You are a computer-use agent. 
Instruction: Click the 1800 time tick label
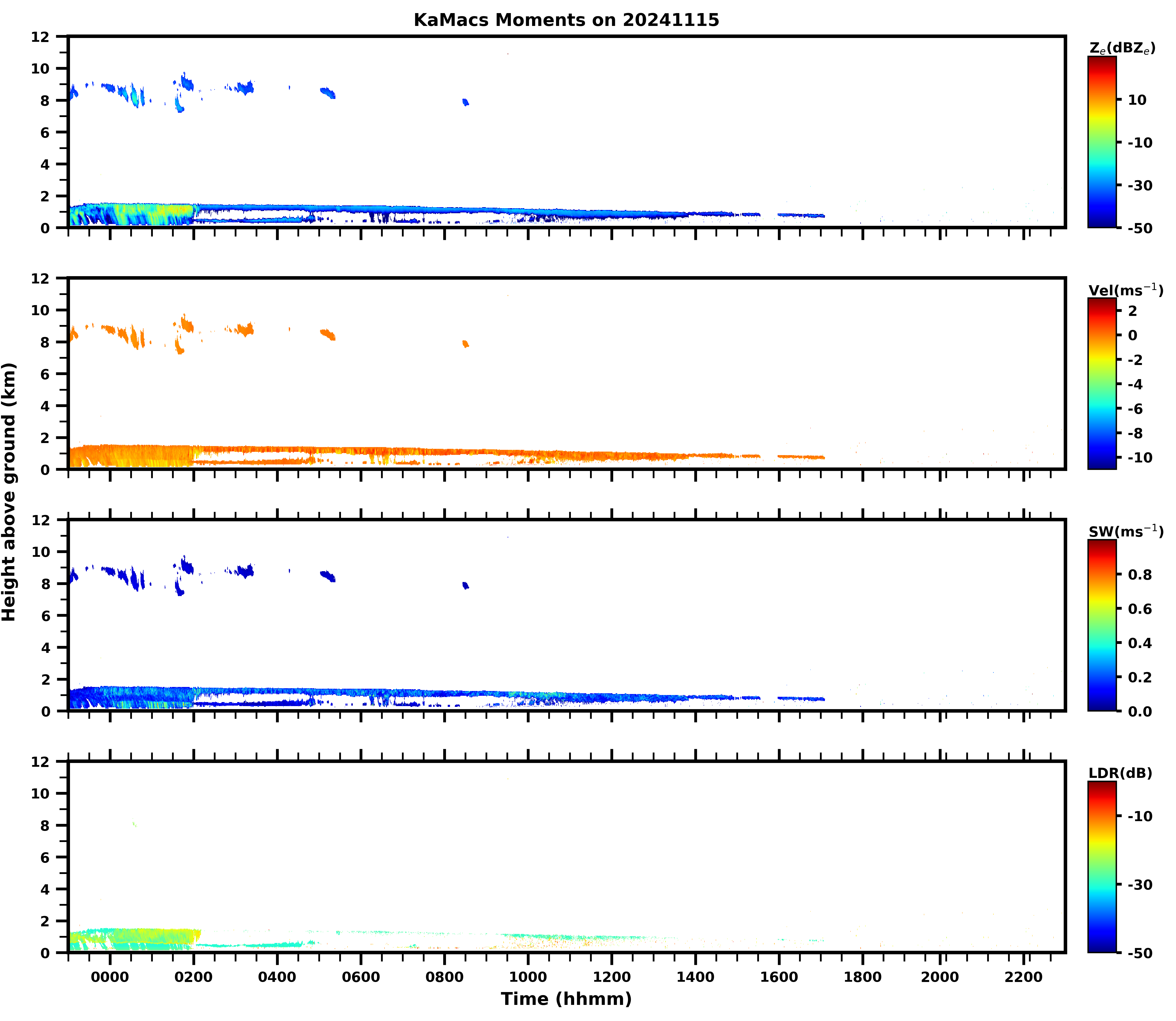click(x=862, y=977)
